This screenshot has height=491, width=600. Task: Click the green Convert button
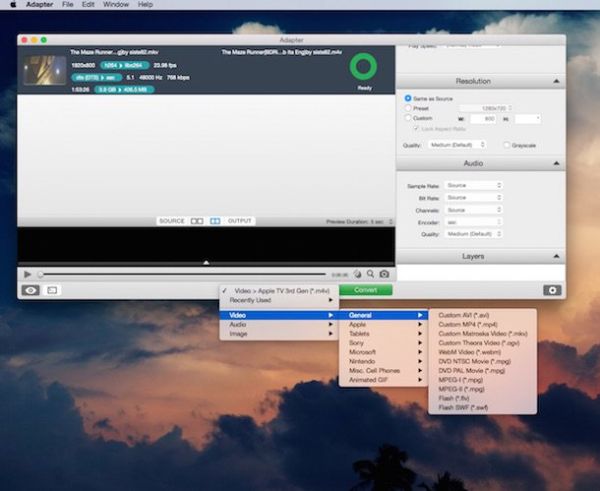[x=365, y=290]
